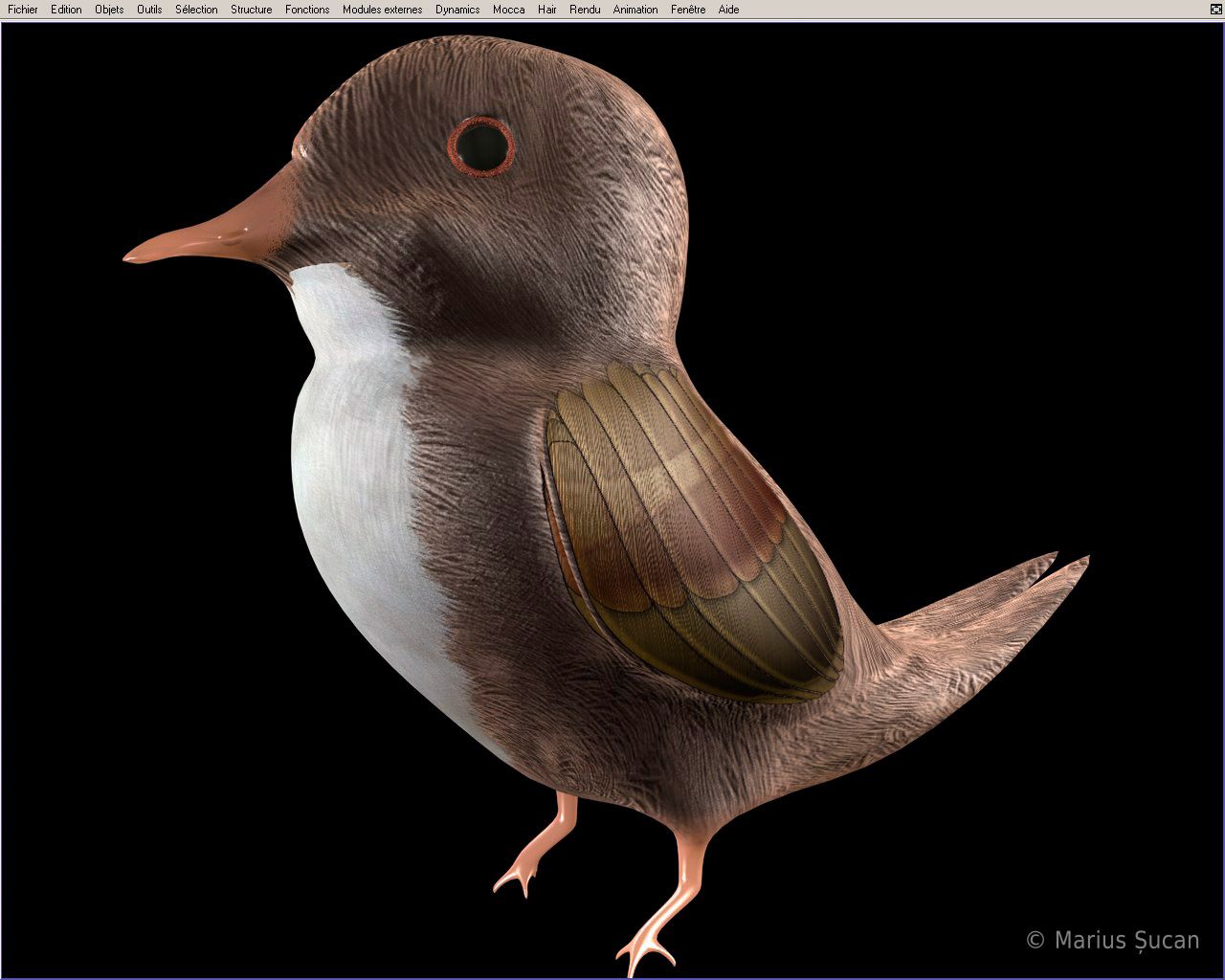Expand the Animation menu
This screenshot has height=980, width=1225.
635,10
